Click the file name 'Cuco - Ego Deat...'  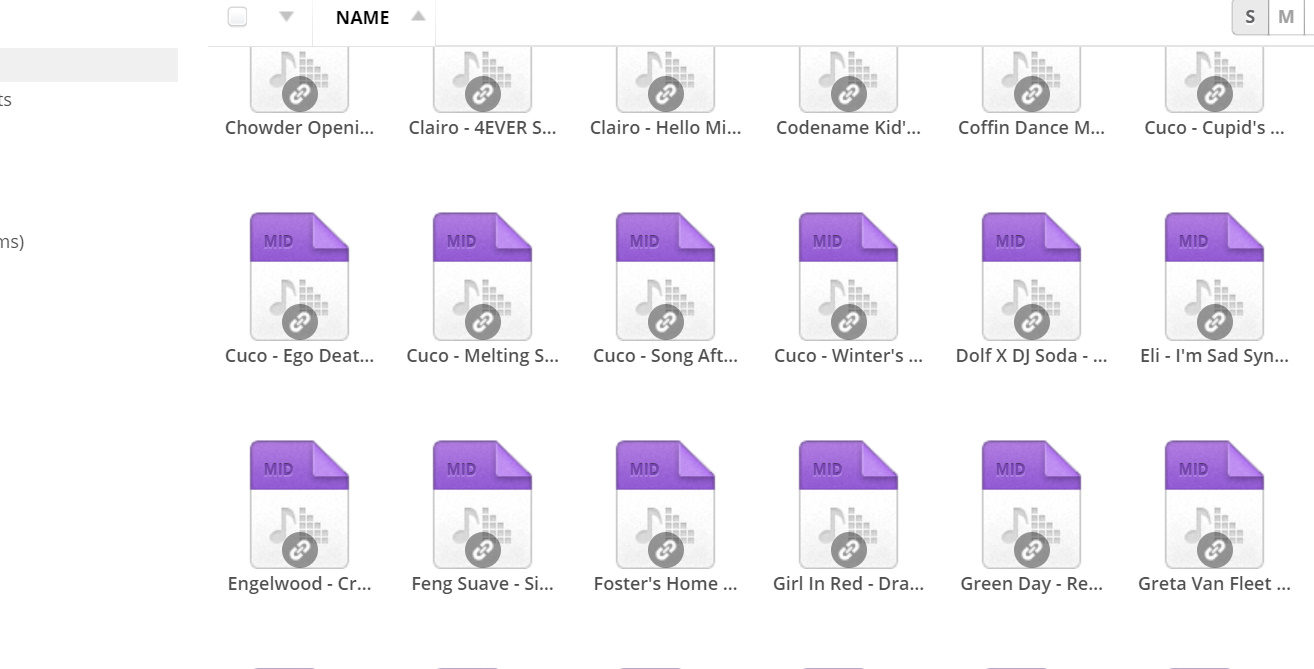pyautogui.click(x=299, y=356)
